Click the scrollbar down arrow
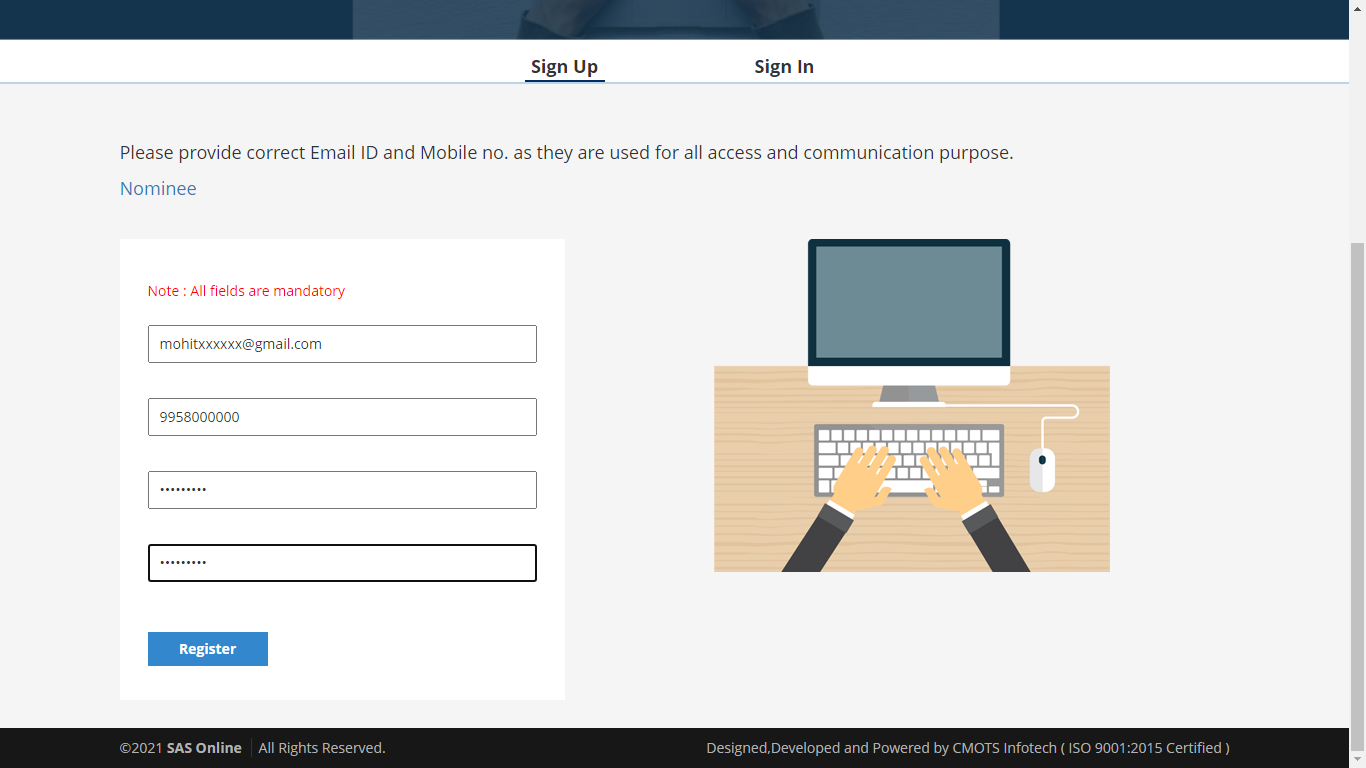The height and width of the screenshot is (768, 1366). click(1357, 760)
